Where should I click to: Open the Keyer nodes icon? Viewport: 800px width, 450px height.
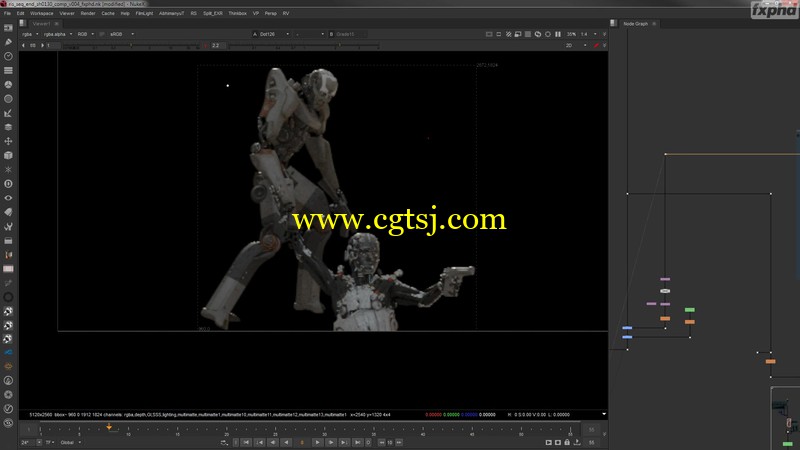point(8,113)
